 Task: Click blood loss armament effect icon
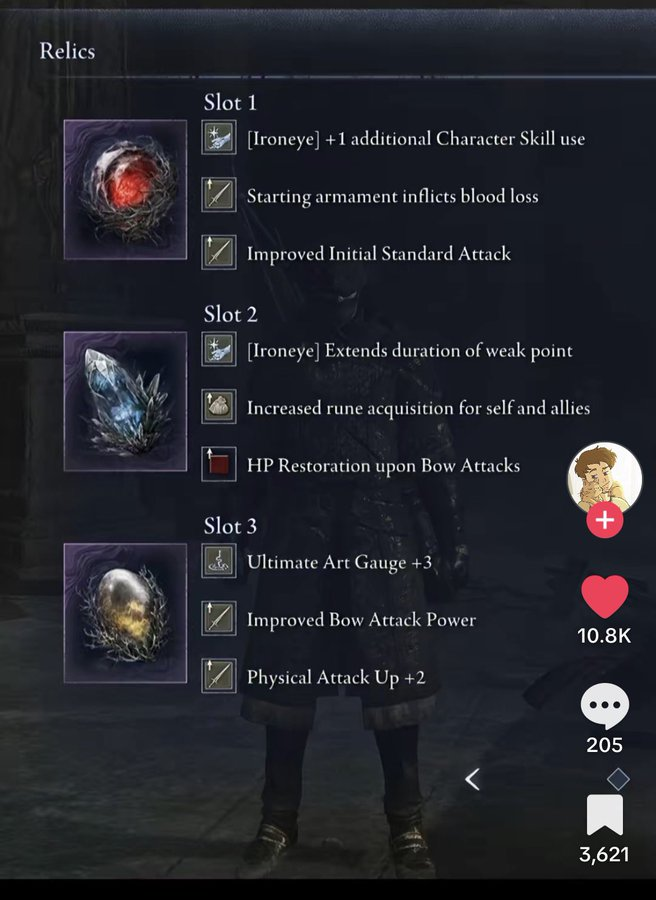(219, 195)
